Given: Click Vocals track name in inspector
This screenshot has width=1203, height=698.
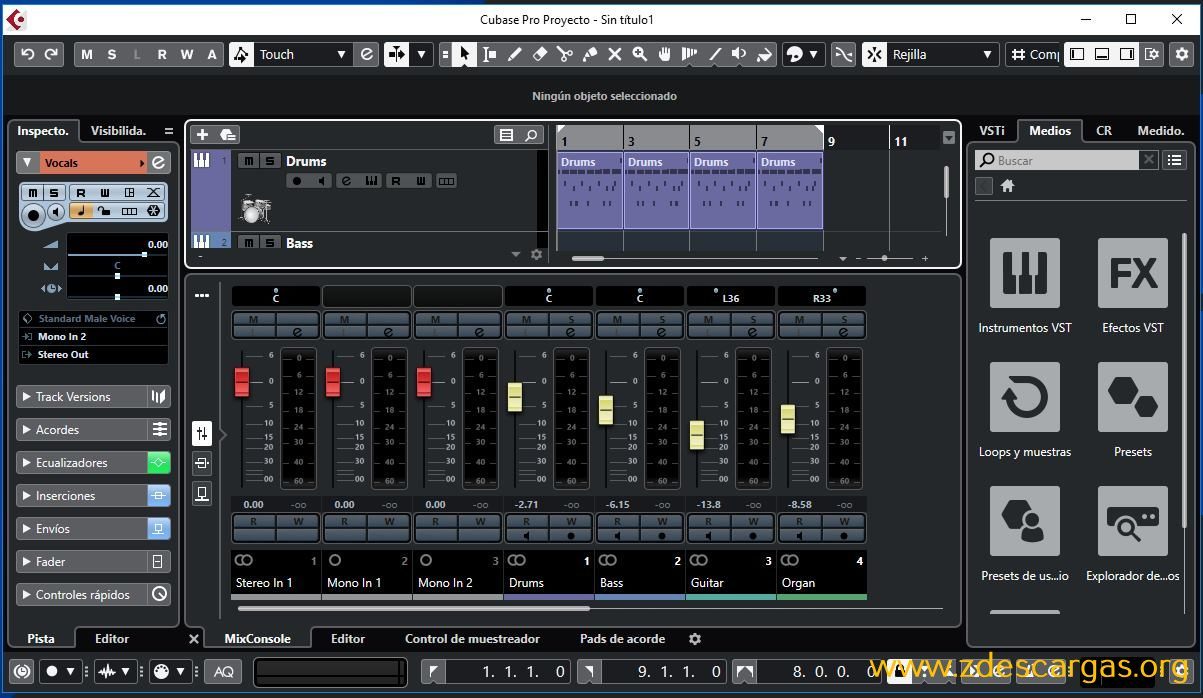Looking at the screenshot, I should coord(92,163).
